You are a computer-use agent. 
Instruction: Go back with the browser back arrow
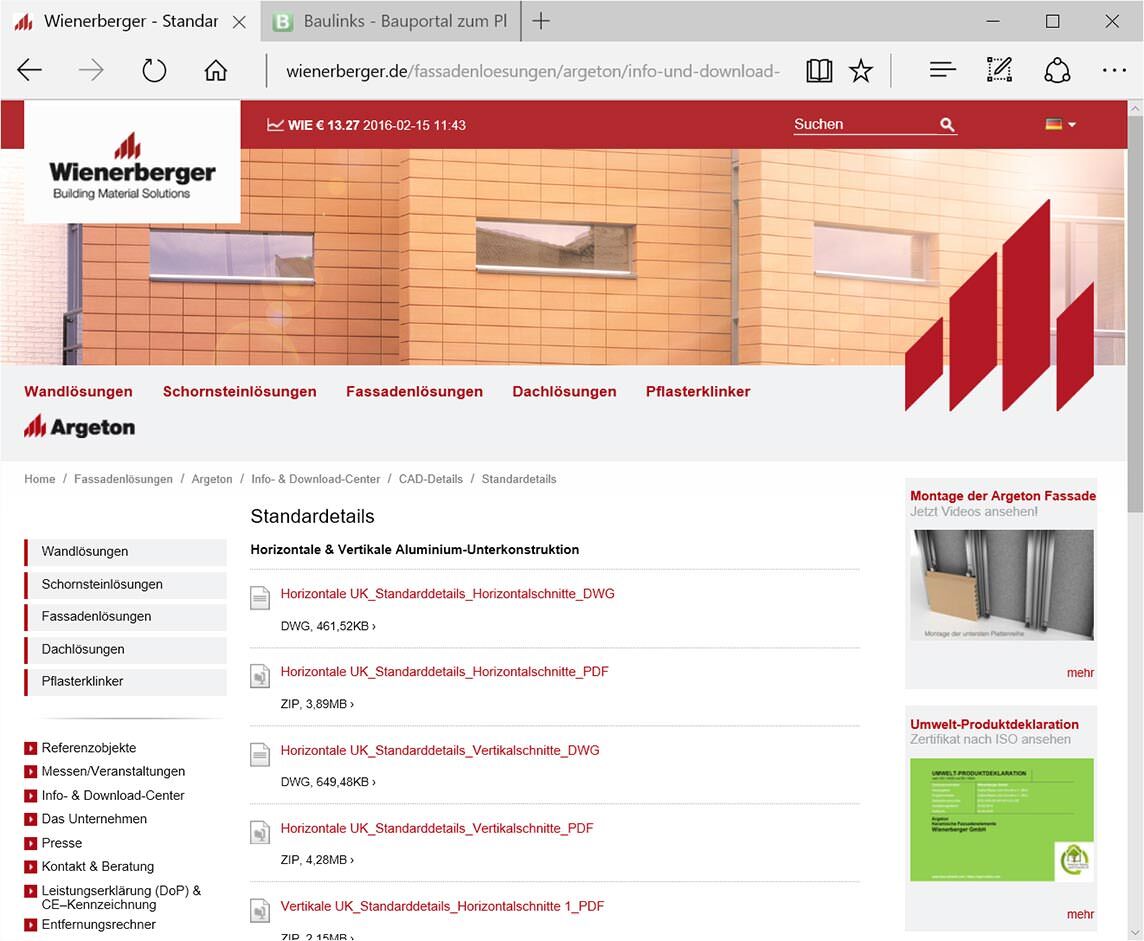coord(30,71)
